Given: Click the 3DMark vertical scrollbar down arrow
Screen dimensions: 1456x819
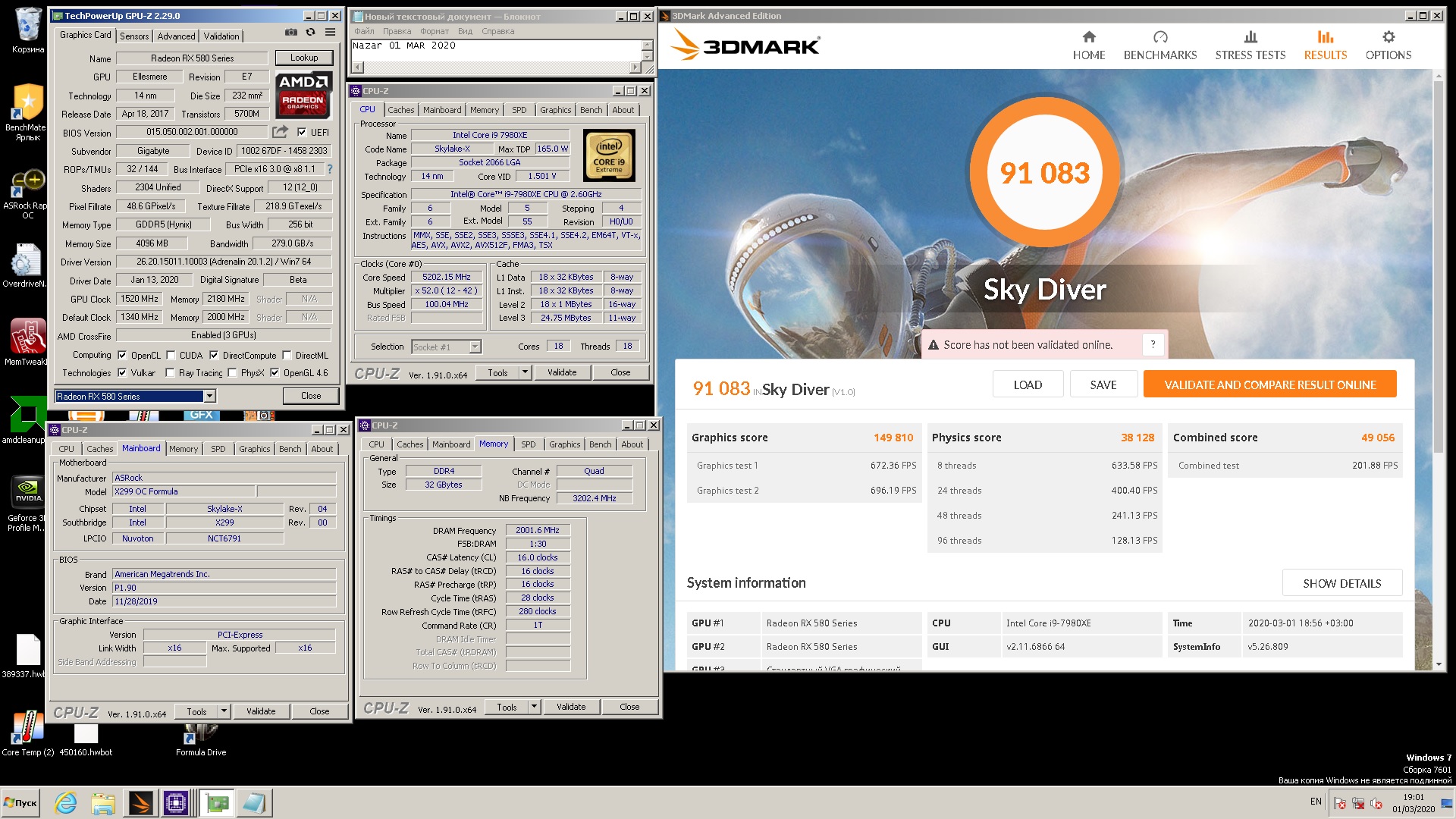Looking at the screenshot, I should pos(1439,664).
